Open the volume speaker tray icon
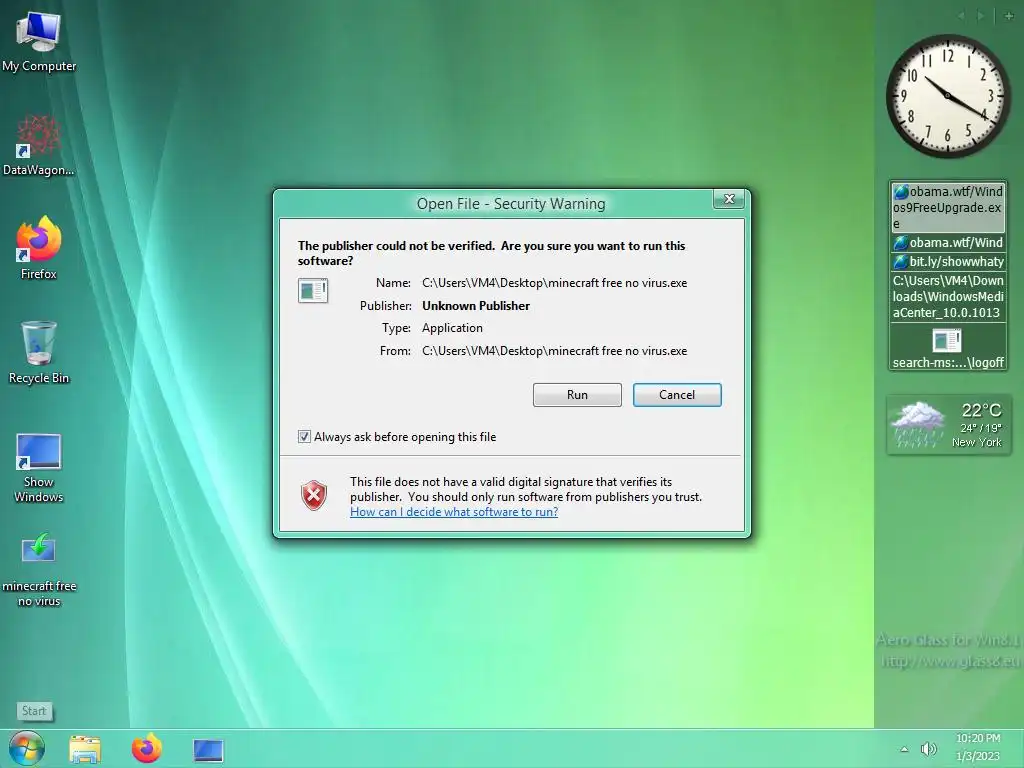The height and width of the screenshot is (768, 1024). click(928, 749)
